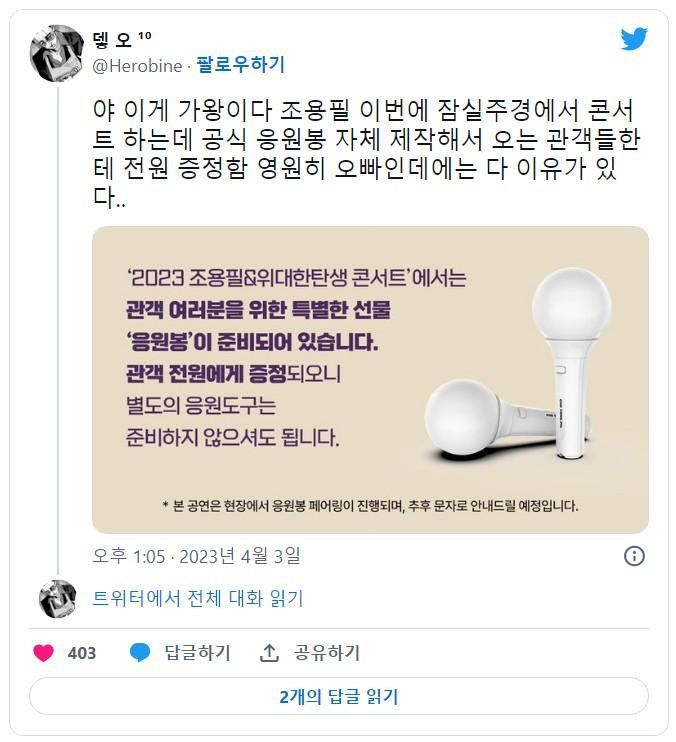The height and width of the screenshot is (742, 676).
Task: Click the share upload arrow icon
Action: (x=269, y=653)
